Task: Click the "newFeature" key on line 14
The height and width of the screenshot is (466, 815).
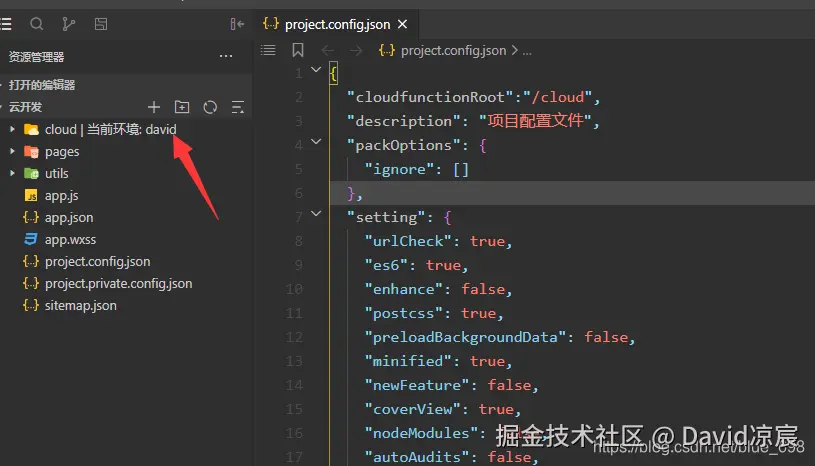Action: (417, 385)
